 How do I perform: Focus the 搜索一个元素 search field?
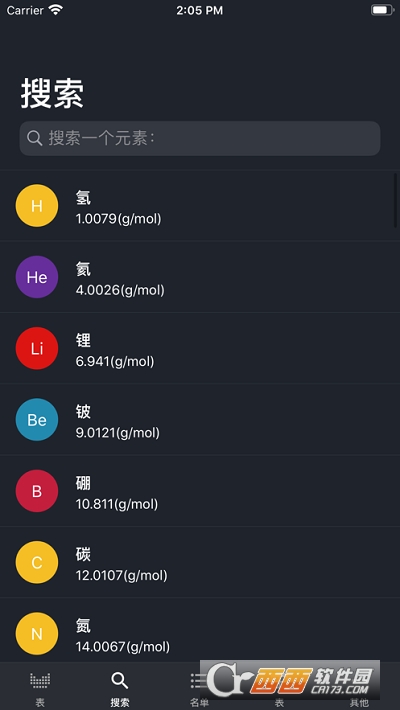200,138
